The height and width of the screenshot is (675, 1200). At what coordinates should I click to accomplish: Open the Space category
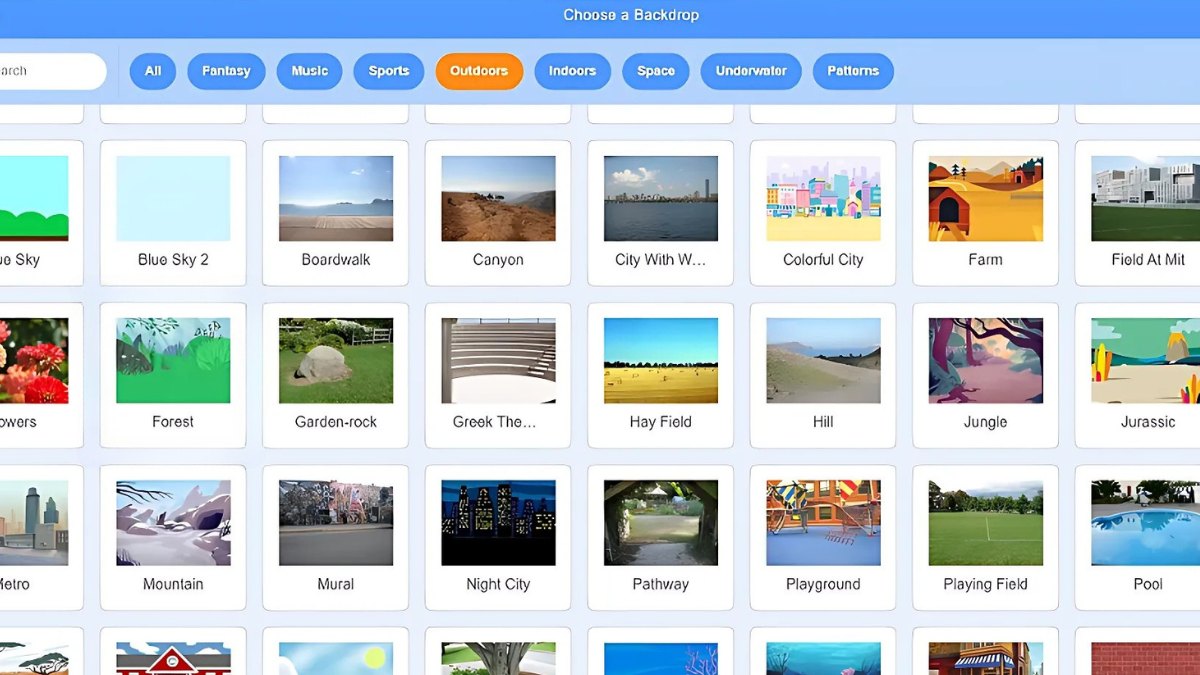point(656,71)
